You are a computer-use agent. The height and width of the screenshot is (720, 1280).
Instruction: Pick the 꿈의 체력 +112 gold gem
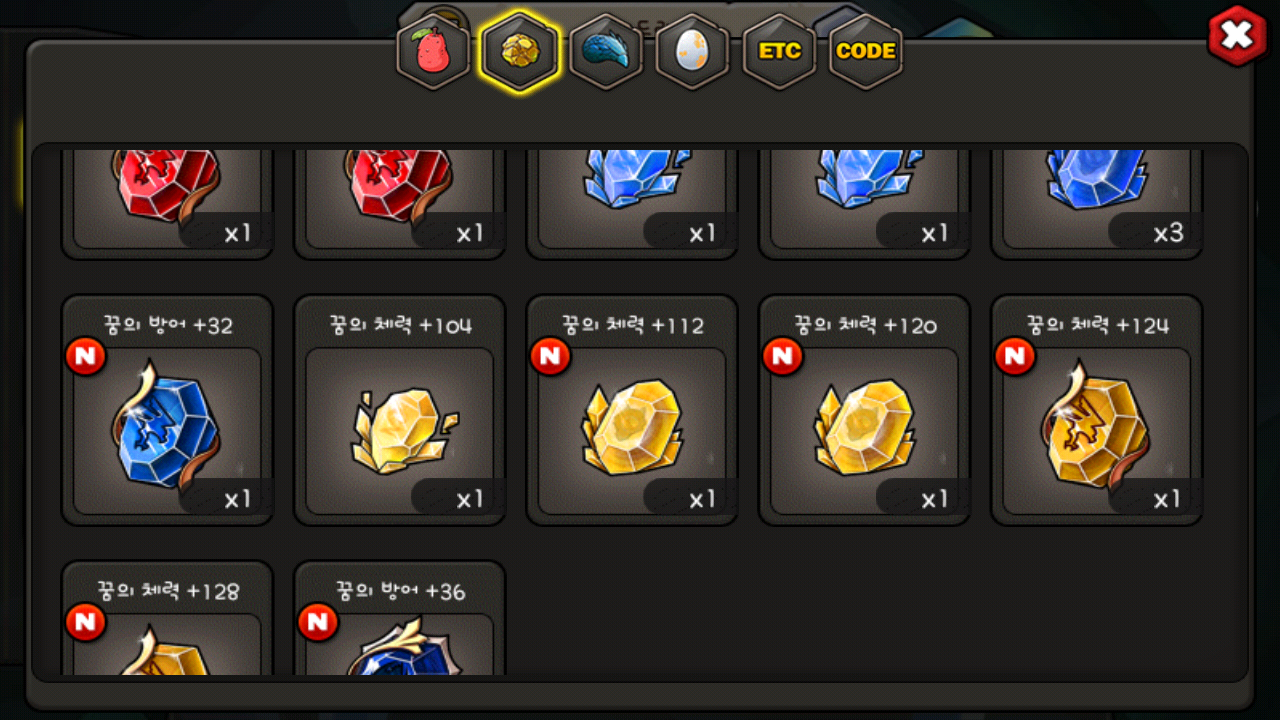632,410
